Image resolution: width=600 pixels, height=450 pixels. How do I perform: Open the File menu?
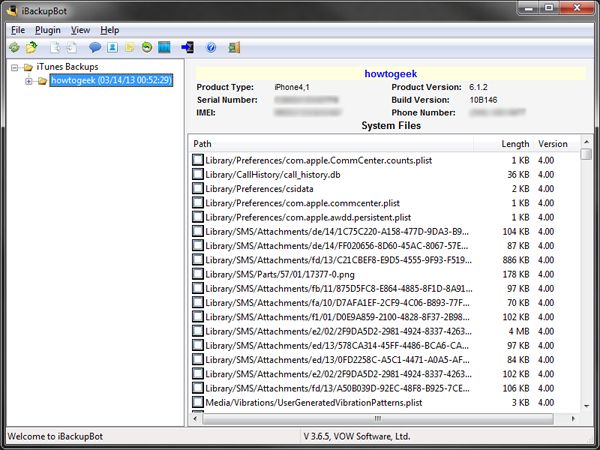(18, 30)
